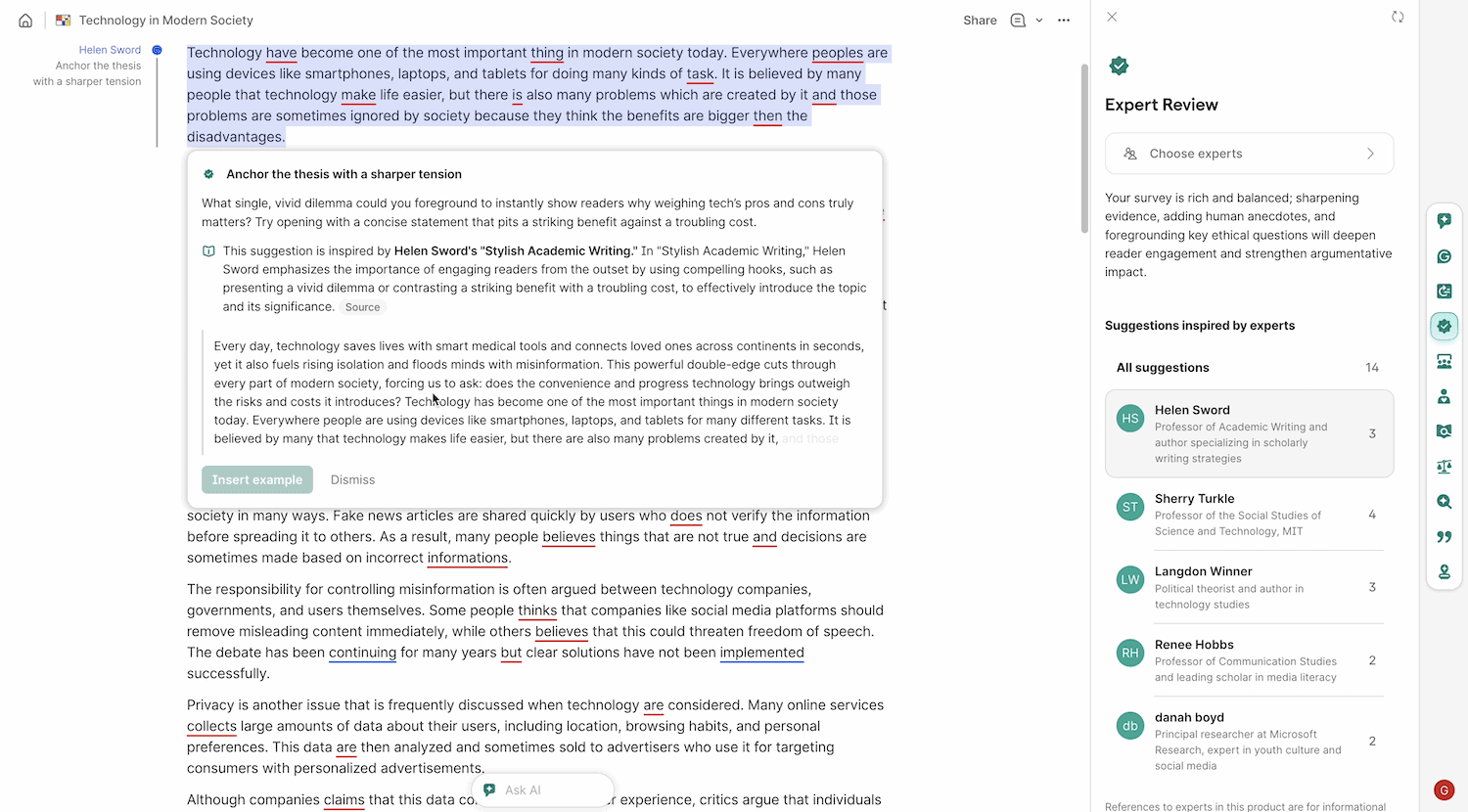
Task: Switch to the All suggestions list
Action: click(1163, 367)
